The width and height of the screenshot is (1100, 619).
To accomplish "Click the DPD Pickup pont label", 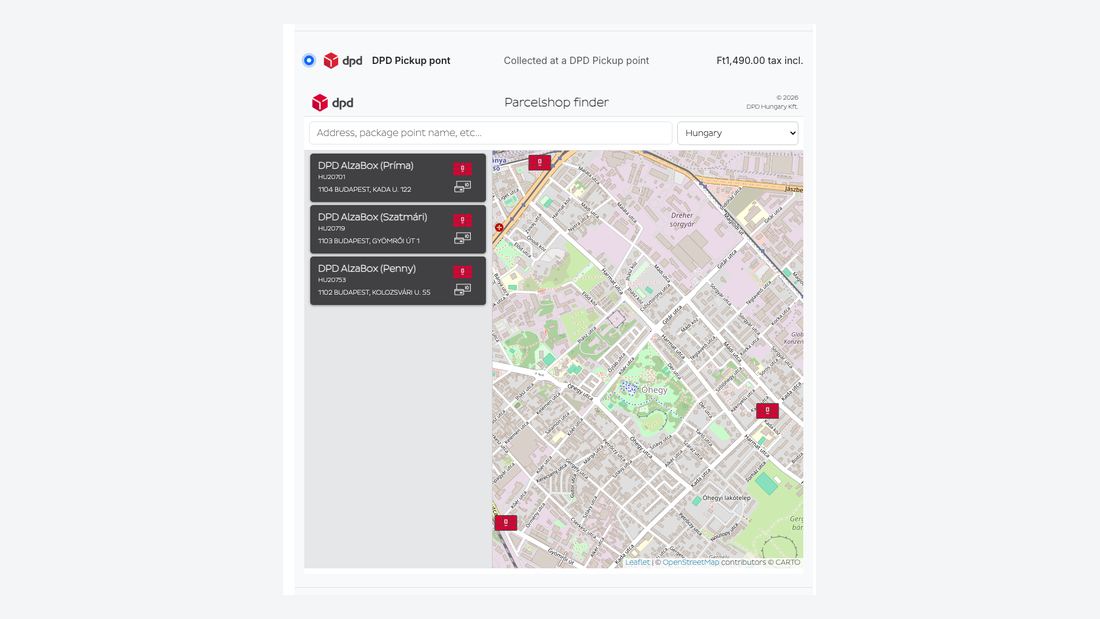I will point(411,60).
